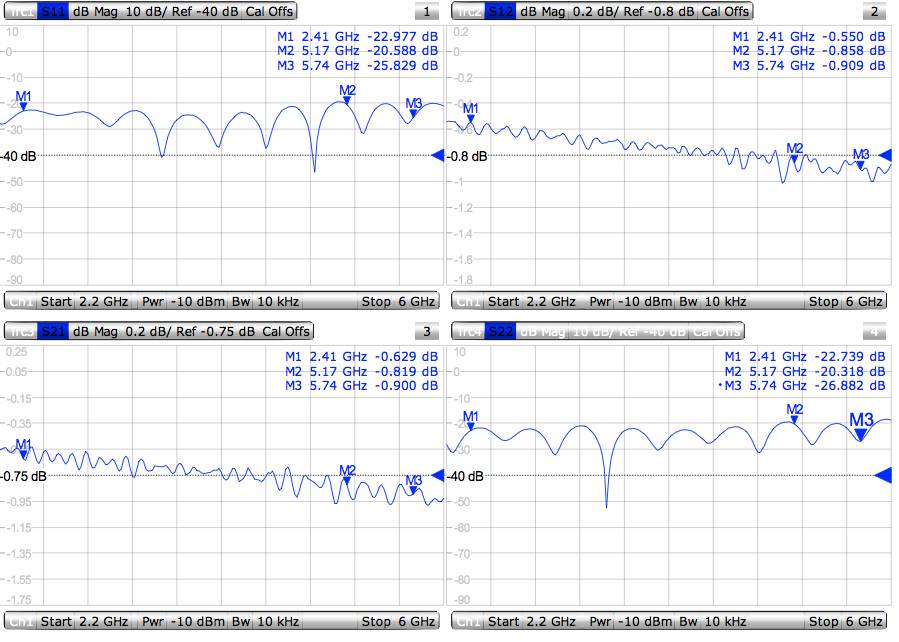Image resolution: width=899 pixels, height=642 pixels.
Task: Click the Stop 6 GHz frequency setting
Action: point(400,300)
